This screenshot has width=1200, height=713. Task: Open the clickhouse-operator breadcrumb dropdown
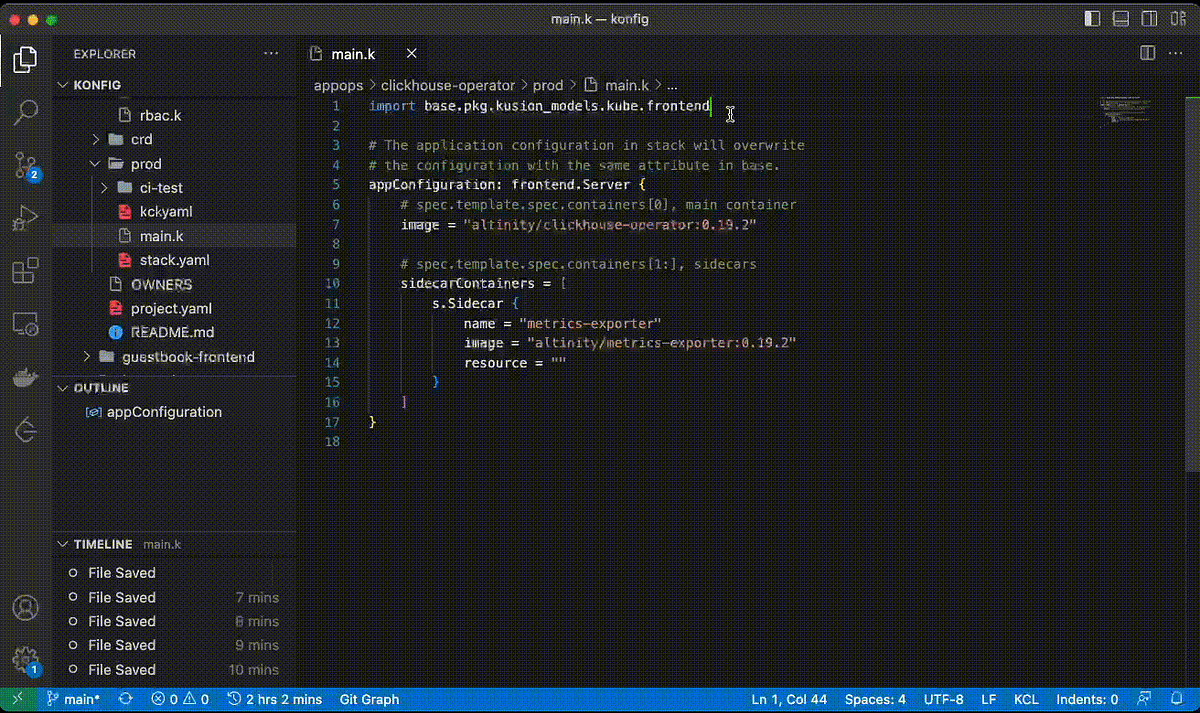pyautogui.click(x=447, y=85)
